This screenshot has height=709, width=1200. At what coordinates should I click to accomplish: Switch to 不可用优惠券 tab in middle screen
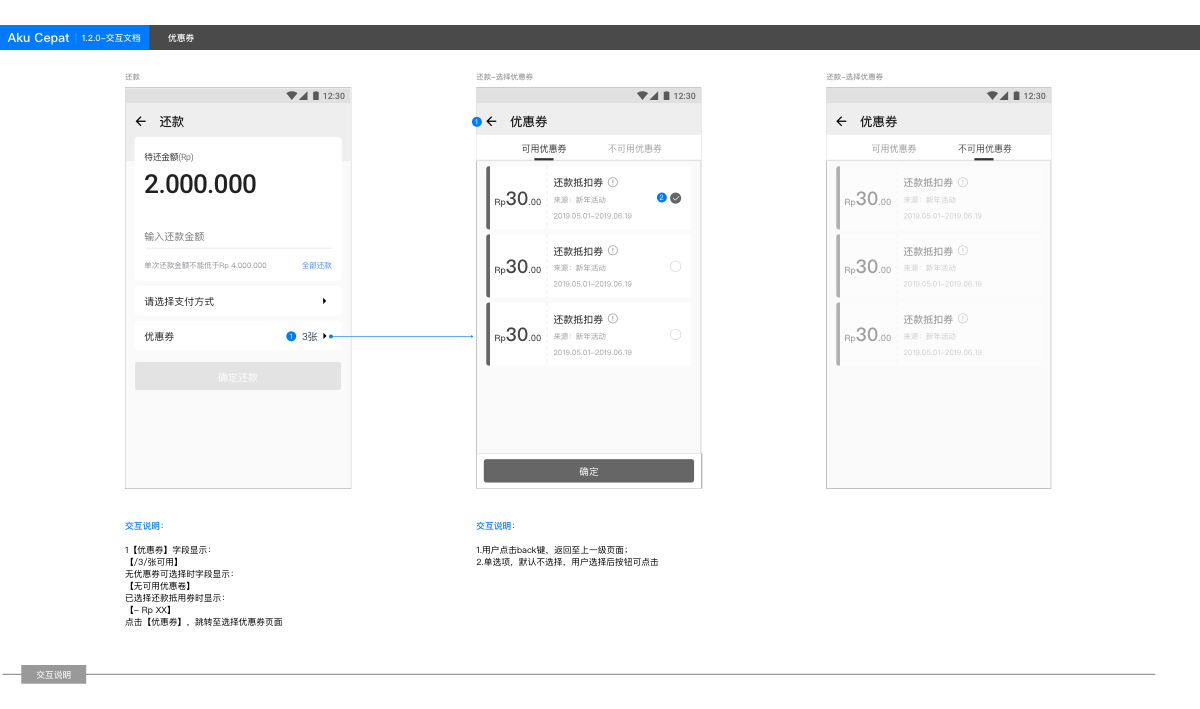click(x=635, y=148)
